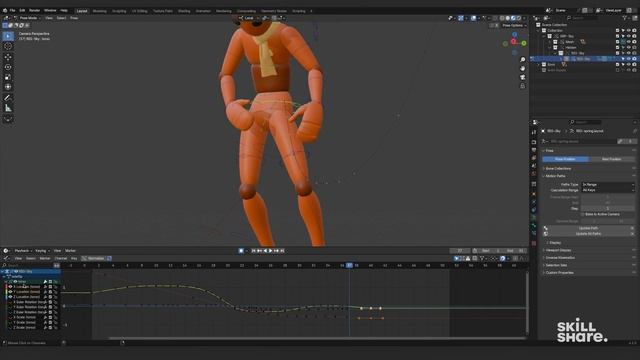
Task: Play the animation in reverse
Action: 265,251
